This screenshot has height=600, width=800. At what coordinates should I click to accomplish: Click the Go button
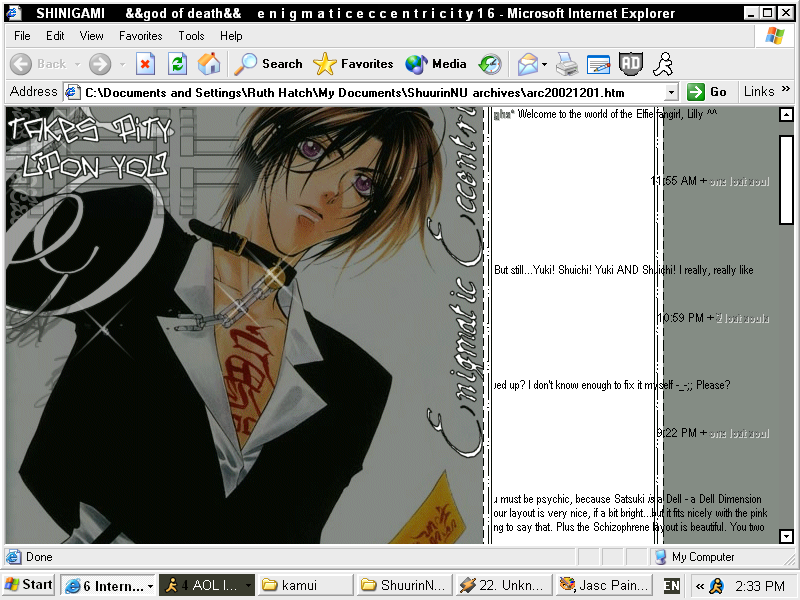coord(707,92)
